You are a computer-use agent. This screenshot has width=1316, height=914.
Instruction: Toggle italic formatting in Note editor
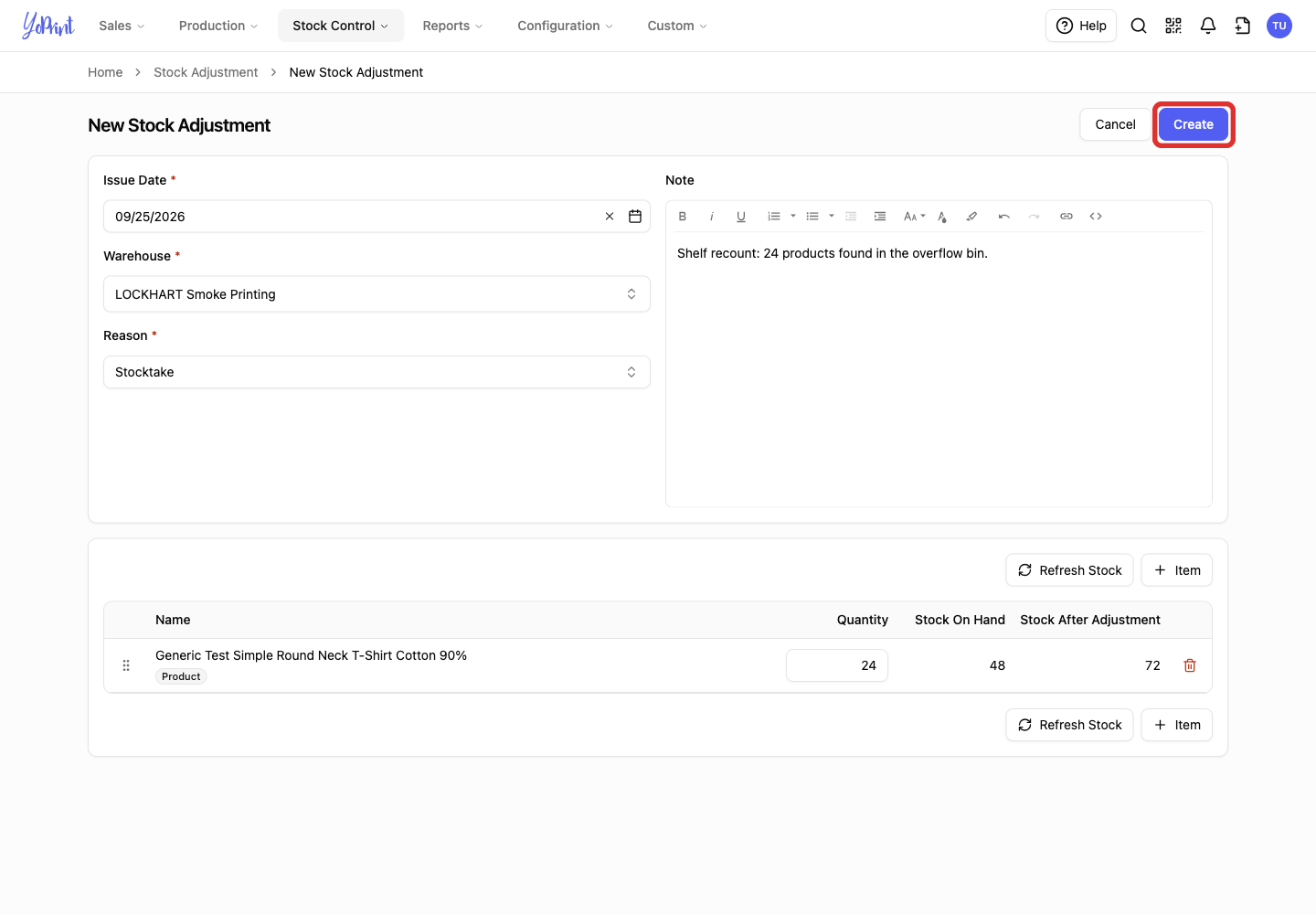tap(712, 217)
